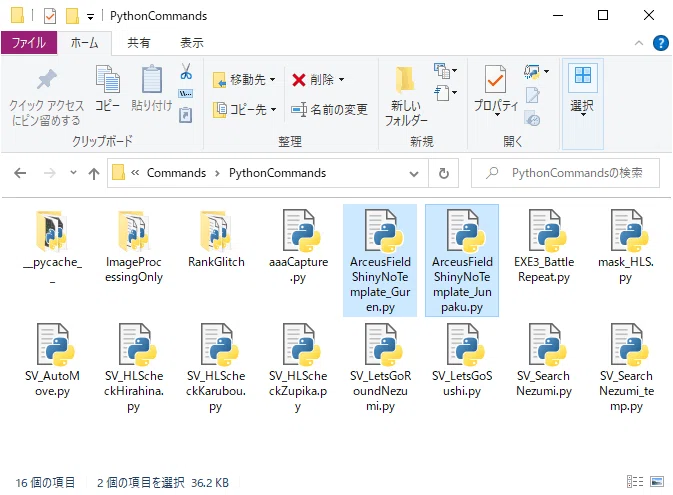
Task: Select SV_LetsGoSushi.py file
Action: coord(462,361)
